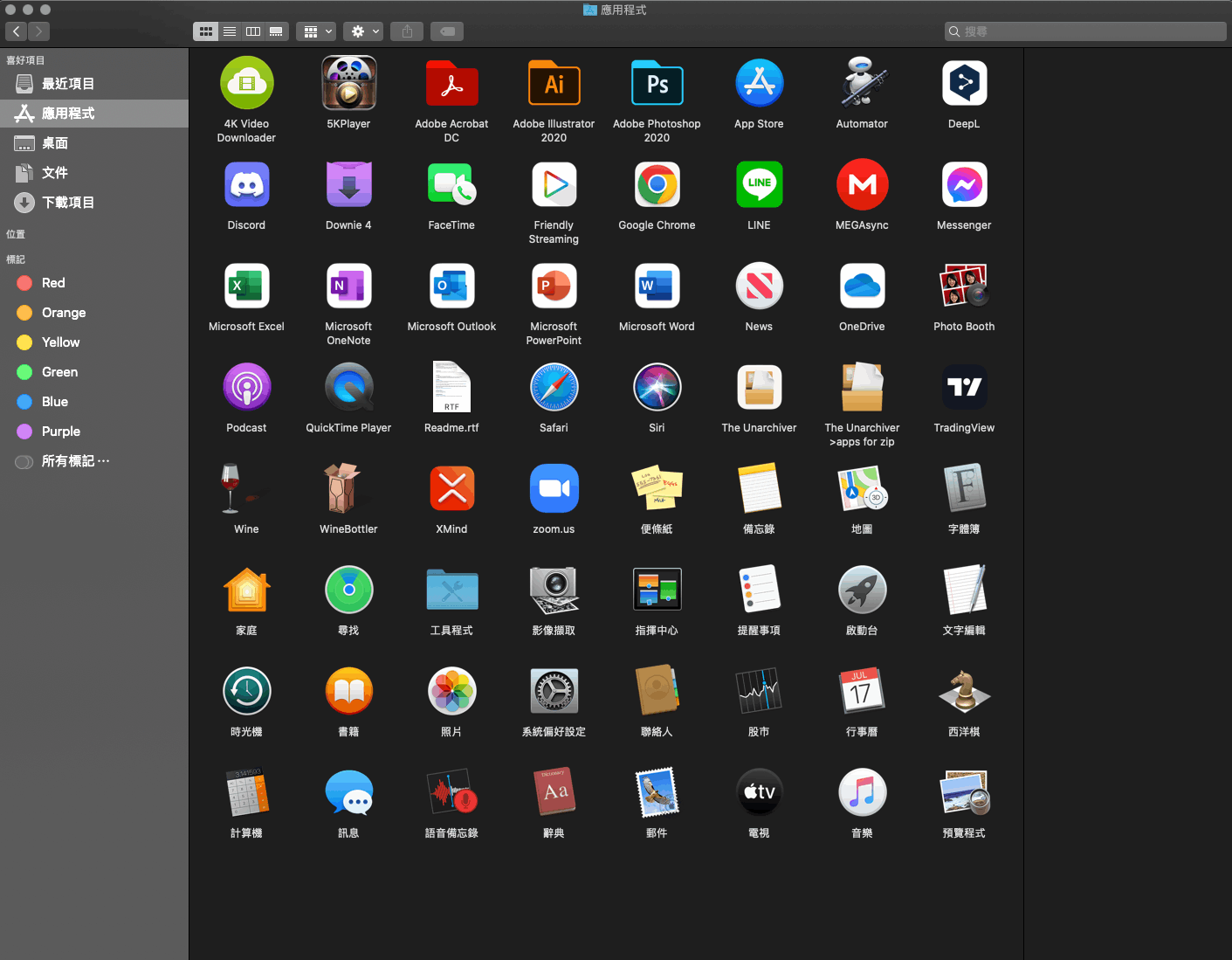
Task: Select the 語音備忘錄 icon
Action: (x=451, y=792)
